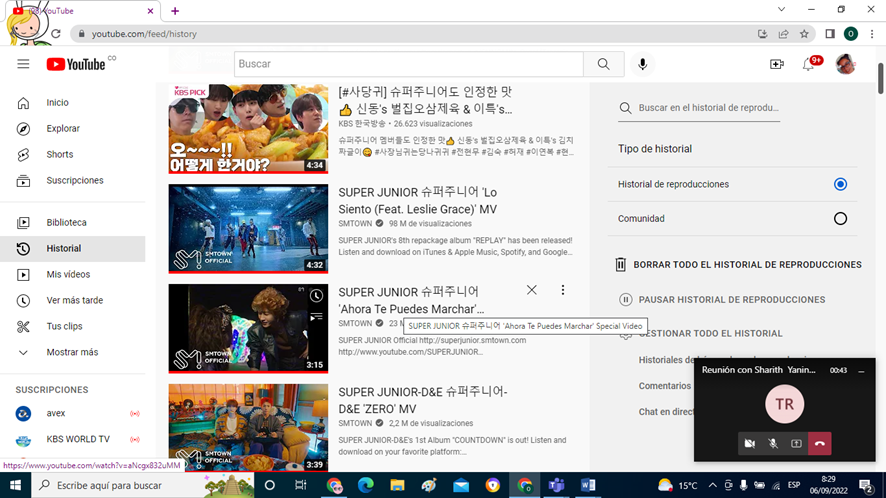
Task: Open Mis vídeos in sidebar
Action: coord(72,274)
